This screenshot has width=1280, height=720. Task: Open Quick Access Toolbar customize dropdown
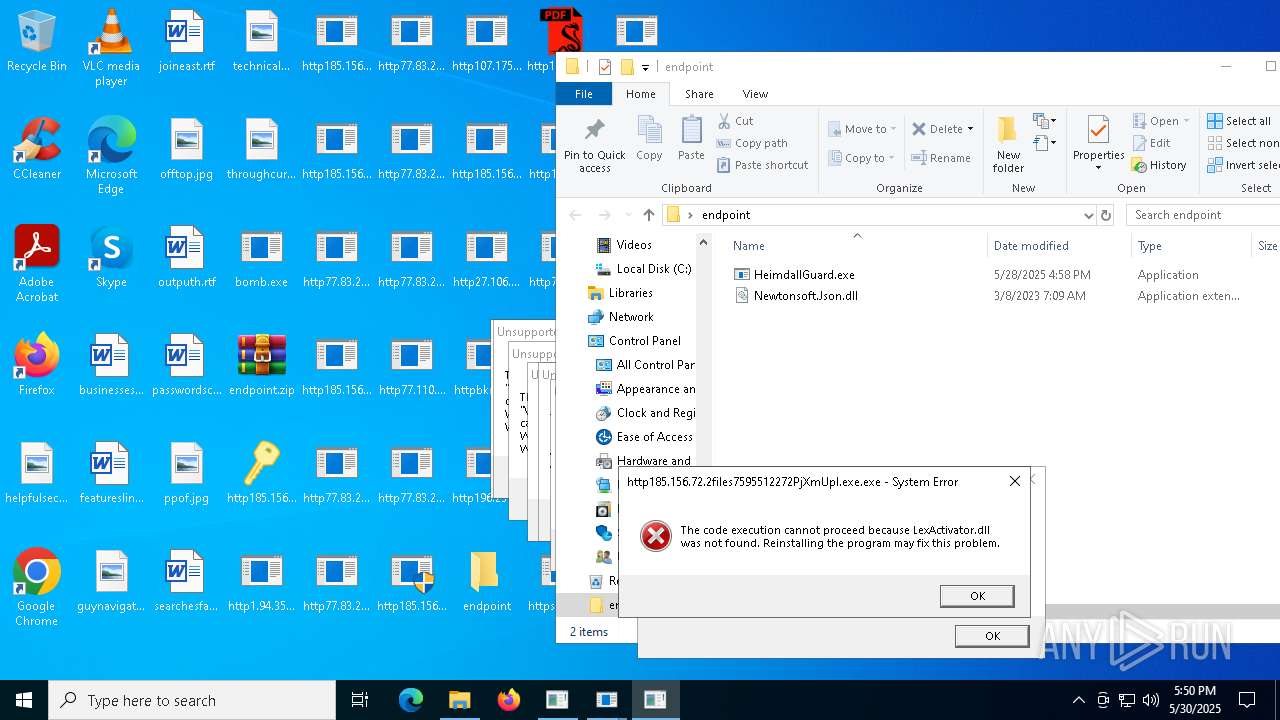point(645,67)
